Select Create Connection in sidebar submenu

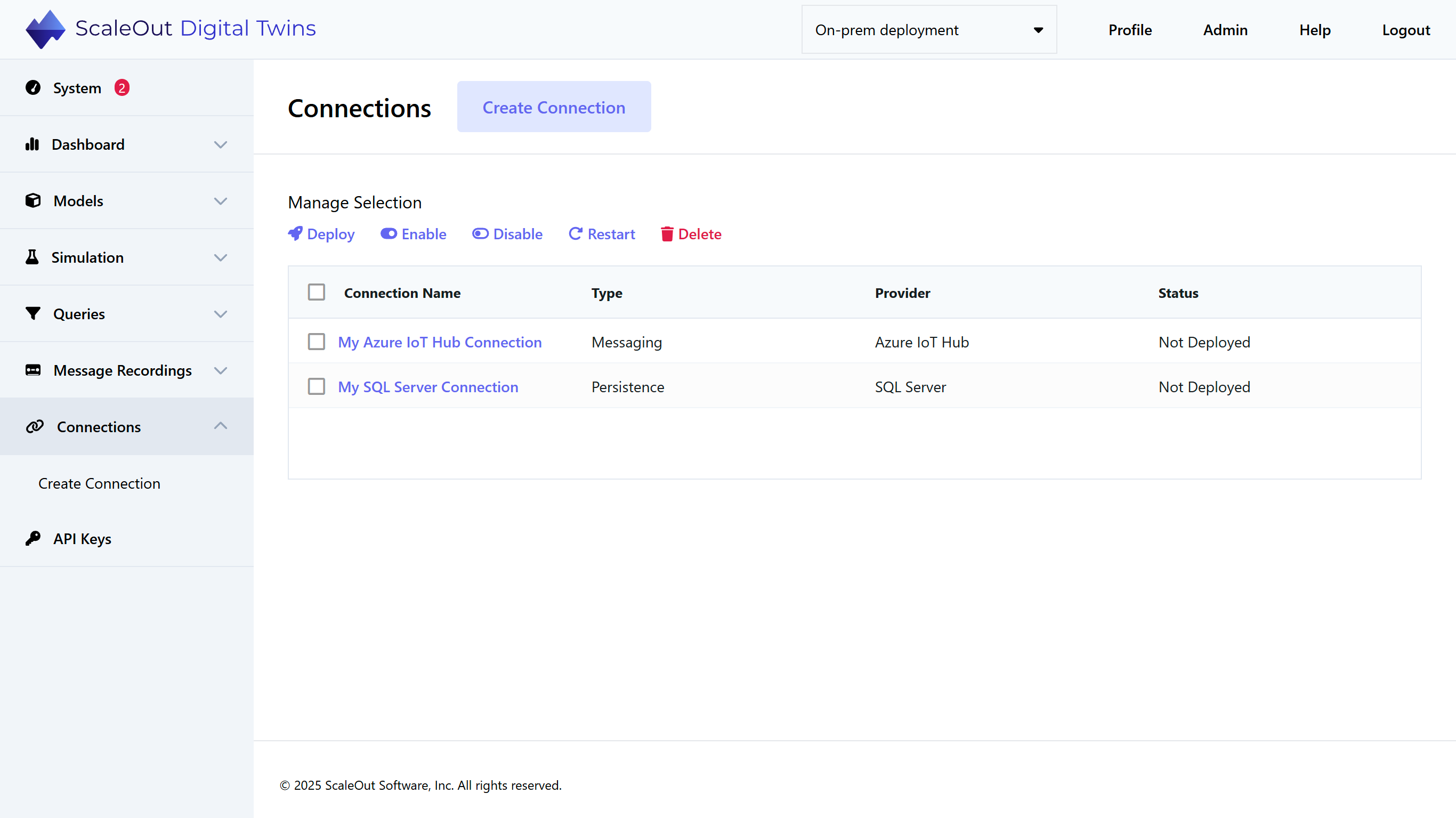pos(100,483)
